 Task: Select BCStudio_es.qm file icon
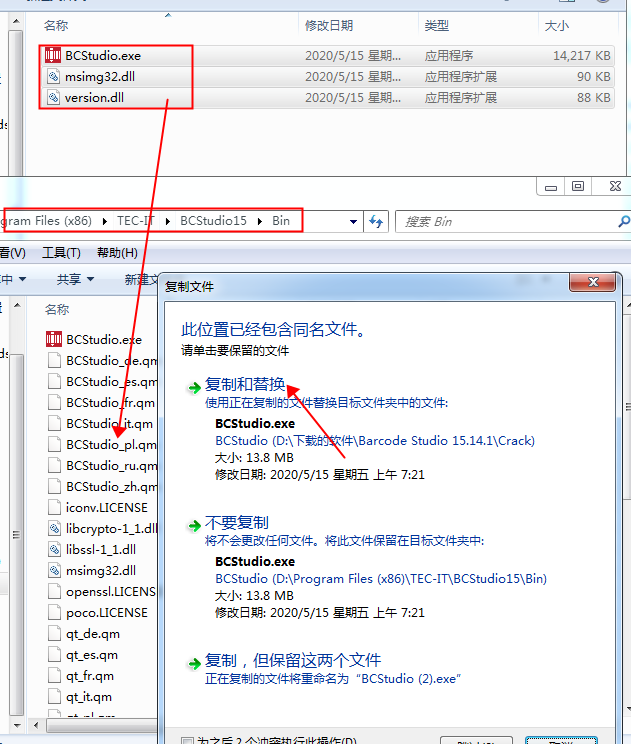(x=55, y=381)
